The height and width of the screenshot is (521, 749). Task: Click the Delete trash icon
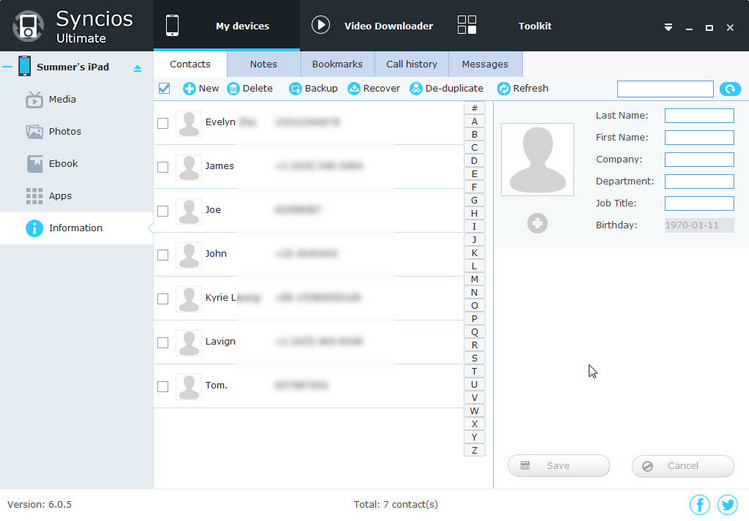point(233,89)
